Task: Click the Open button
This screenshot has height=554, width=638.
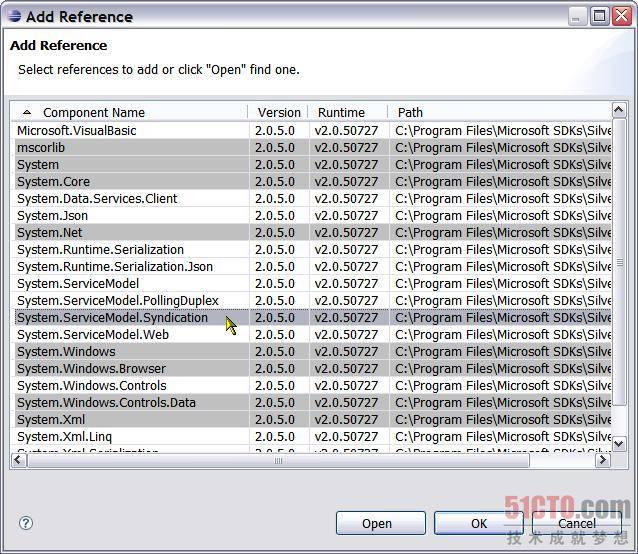Action: pos(381,523)
